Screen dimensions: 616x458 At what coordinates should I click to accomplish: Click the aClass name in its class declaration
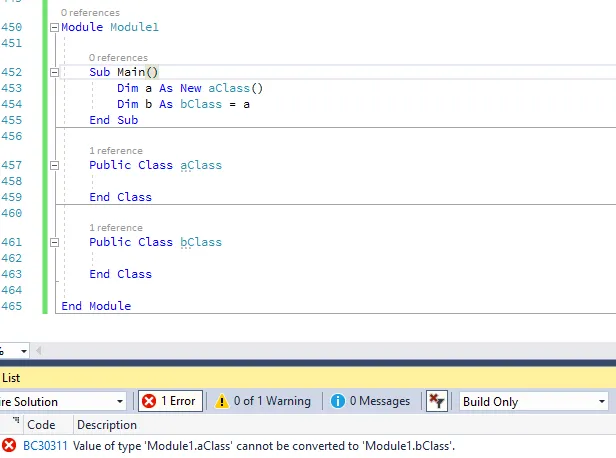tap(201, 165)
